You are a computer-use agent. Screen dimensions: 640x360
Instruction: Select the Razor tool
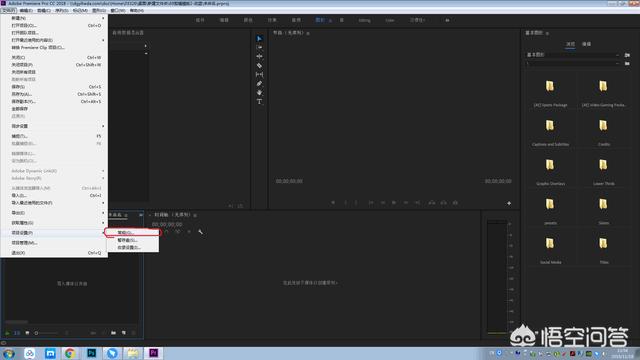(x=259, y=66)
